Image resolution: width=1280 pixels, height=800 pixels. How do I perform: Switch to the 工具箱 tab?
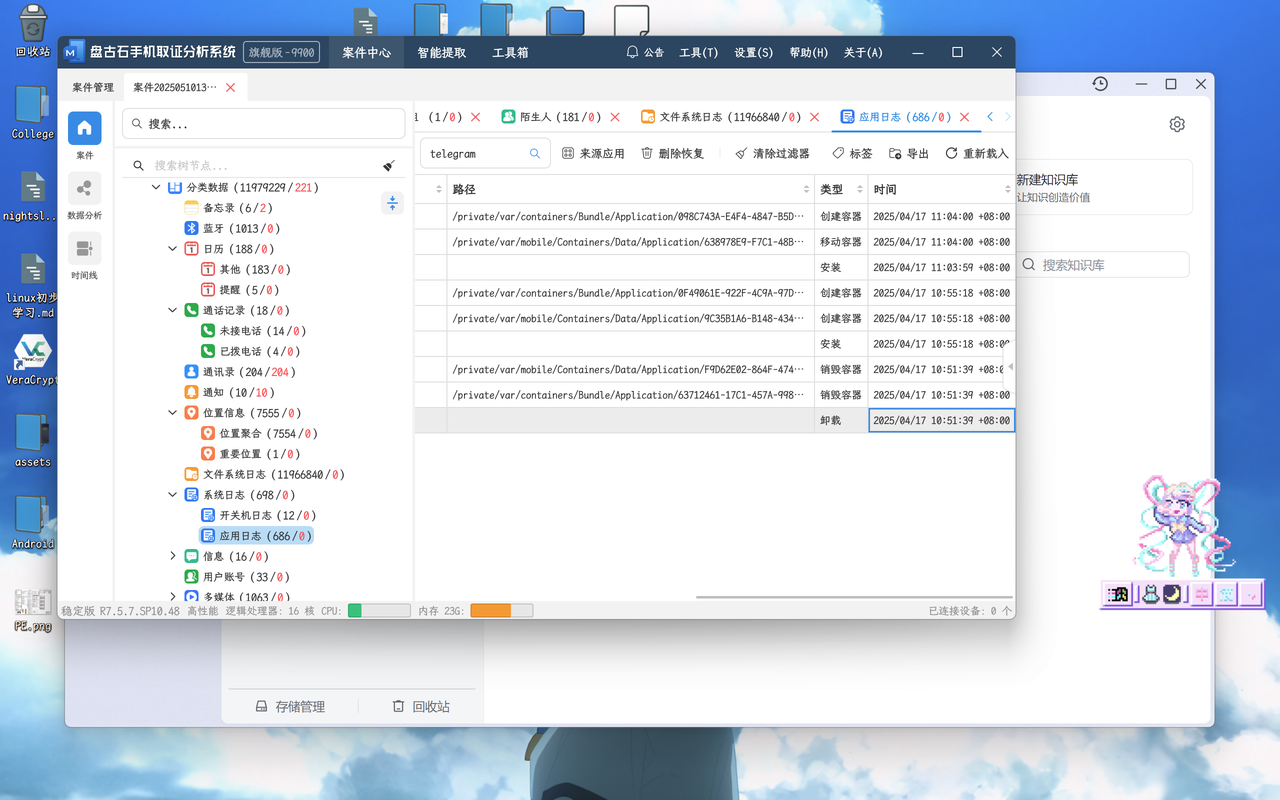coord(510,52)
